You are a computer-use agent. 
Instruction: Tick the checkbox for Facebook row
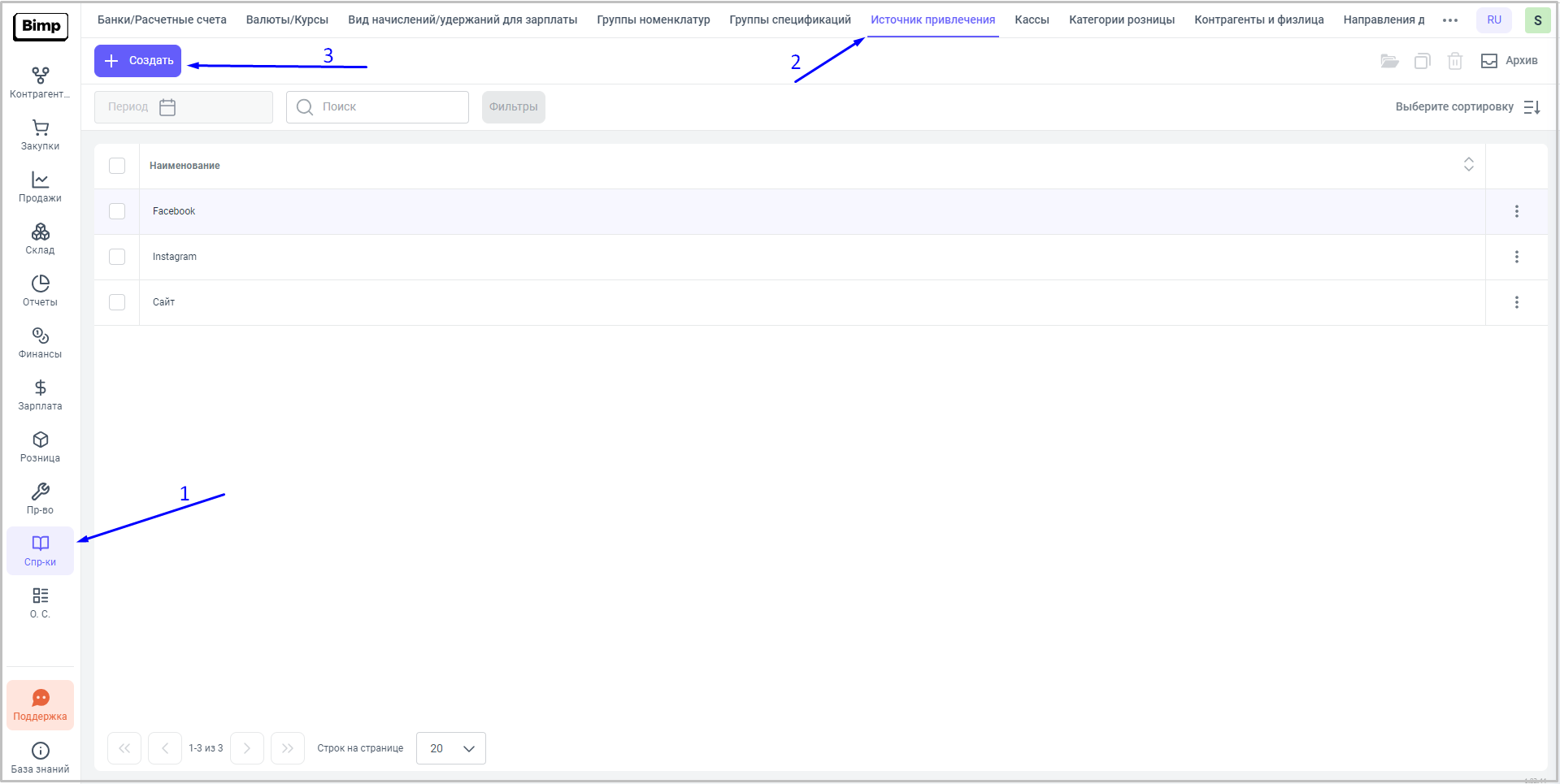(117, 211)
